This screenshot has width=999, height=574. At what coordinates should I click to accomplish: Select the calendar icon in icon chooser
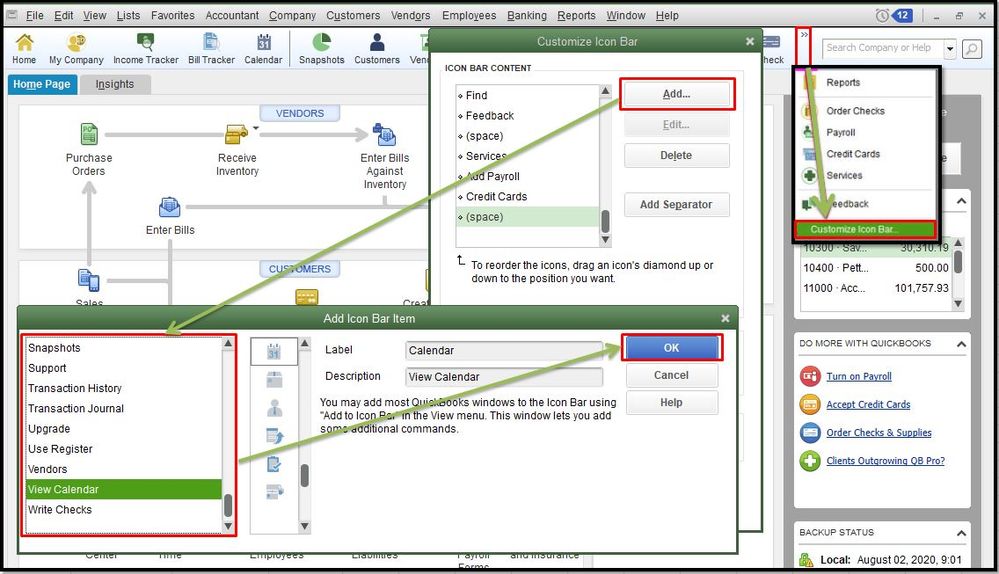pyautogui.click(x=274, y=352)
